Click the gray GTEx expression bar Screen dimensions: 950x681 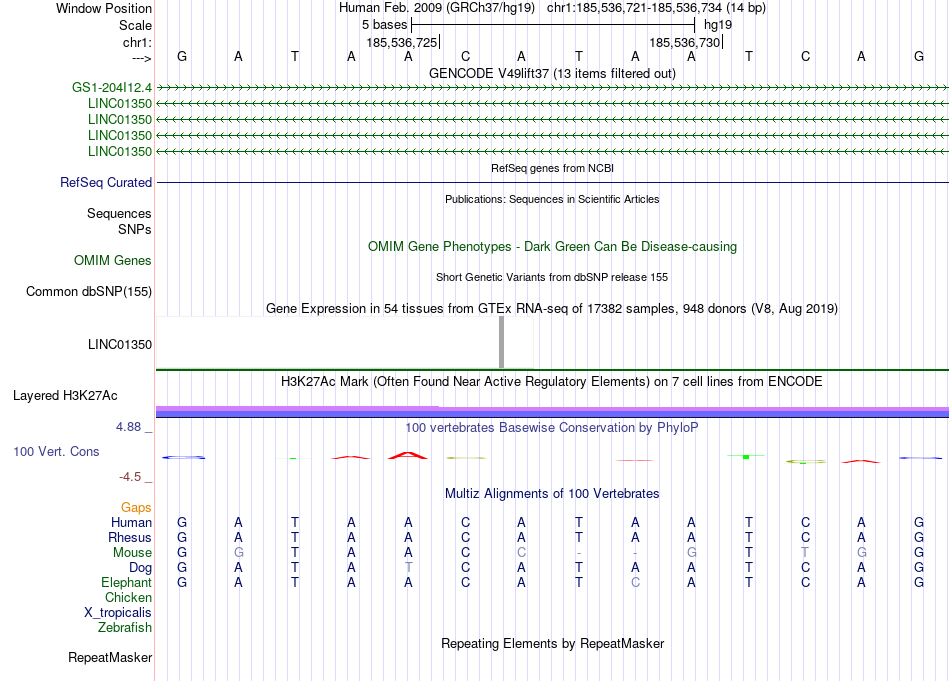point(501,342)
